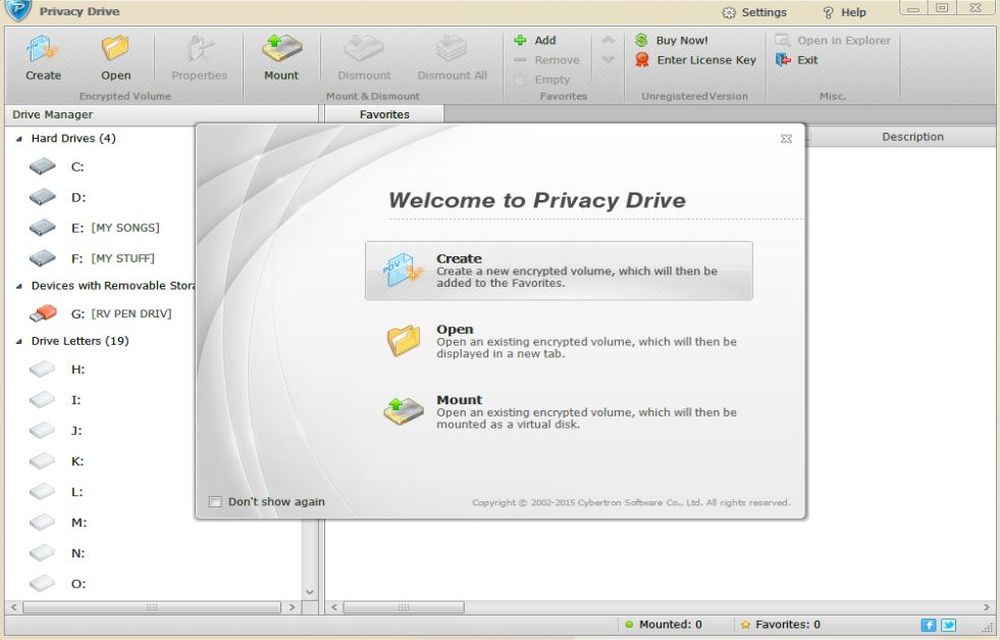1000x640 pixels.
Task: Open the Help menu
Action: point(844,12)
